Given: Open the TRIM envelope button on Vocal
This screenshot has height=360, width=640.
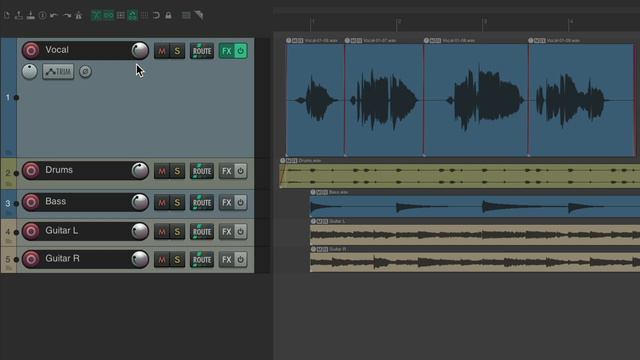Looking at the screenshot, I should click(58, 72).
